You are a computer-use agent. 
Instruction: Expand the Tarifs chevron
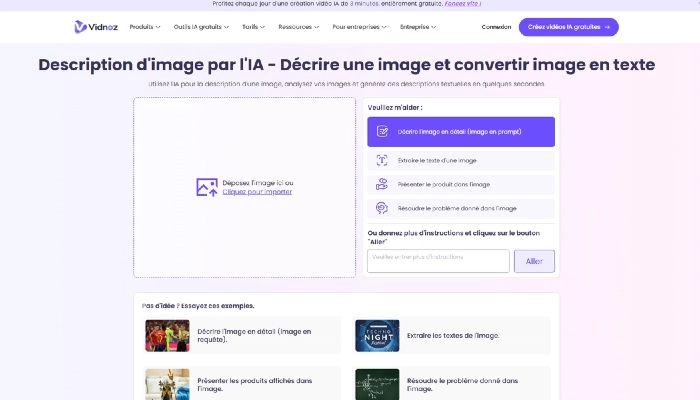click(262, 27)
